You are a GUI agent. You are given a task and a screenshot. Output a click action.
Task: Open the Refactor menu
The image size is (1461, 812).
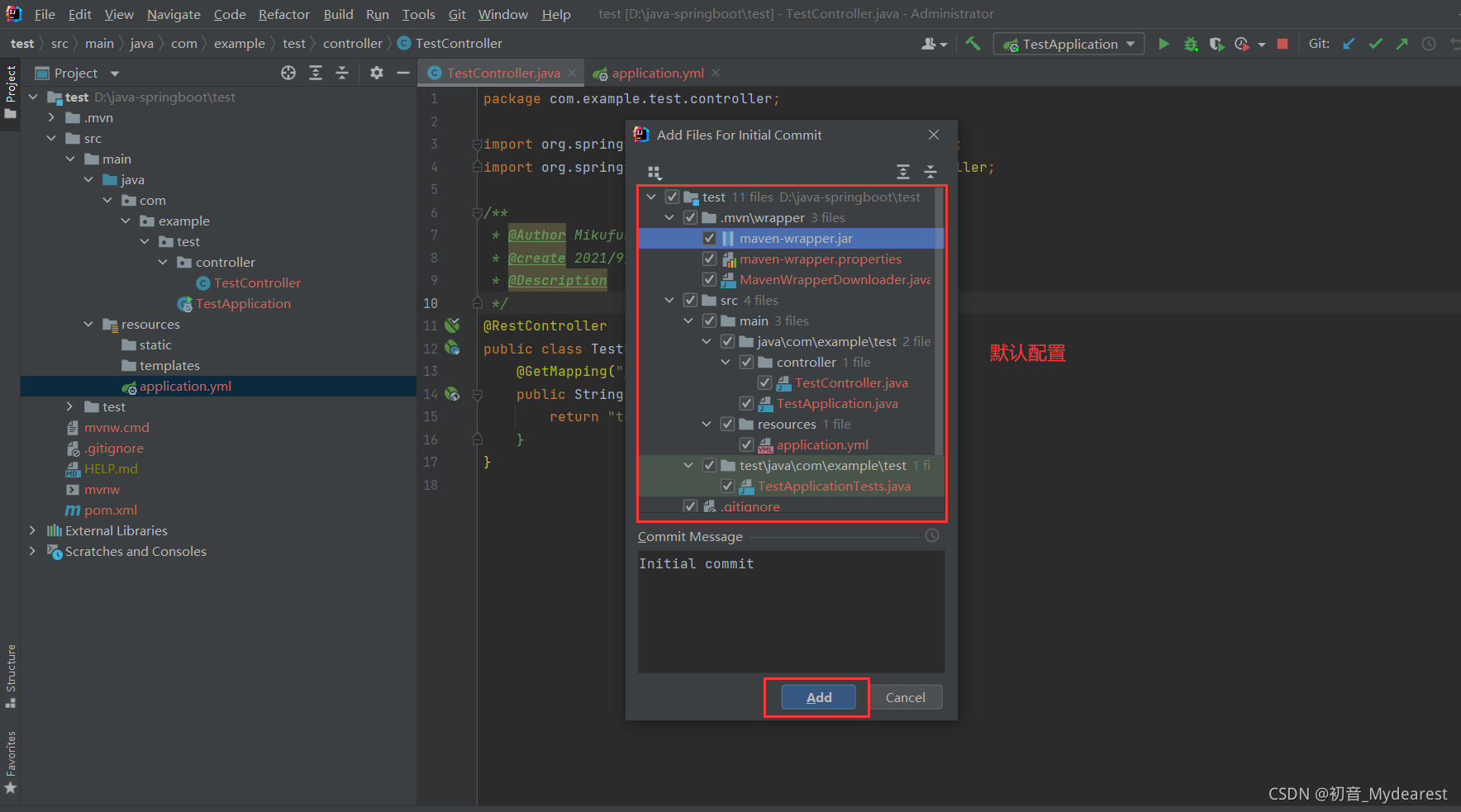point(283,14)
